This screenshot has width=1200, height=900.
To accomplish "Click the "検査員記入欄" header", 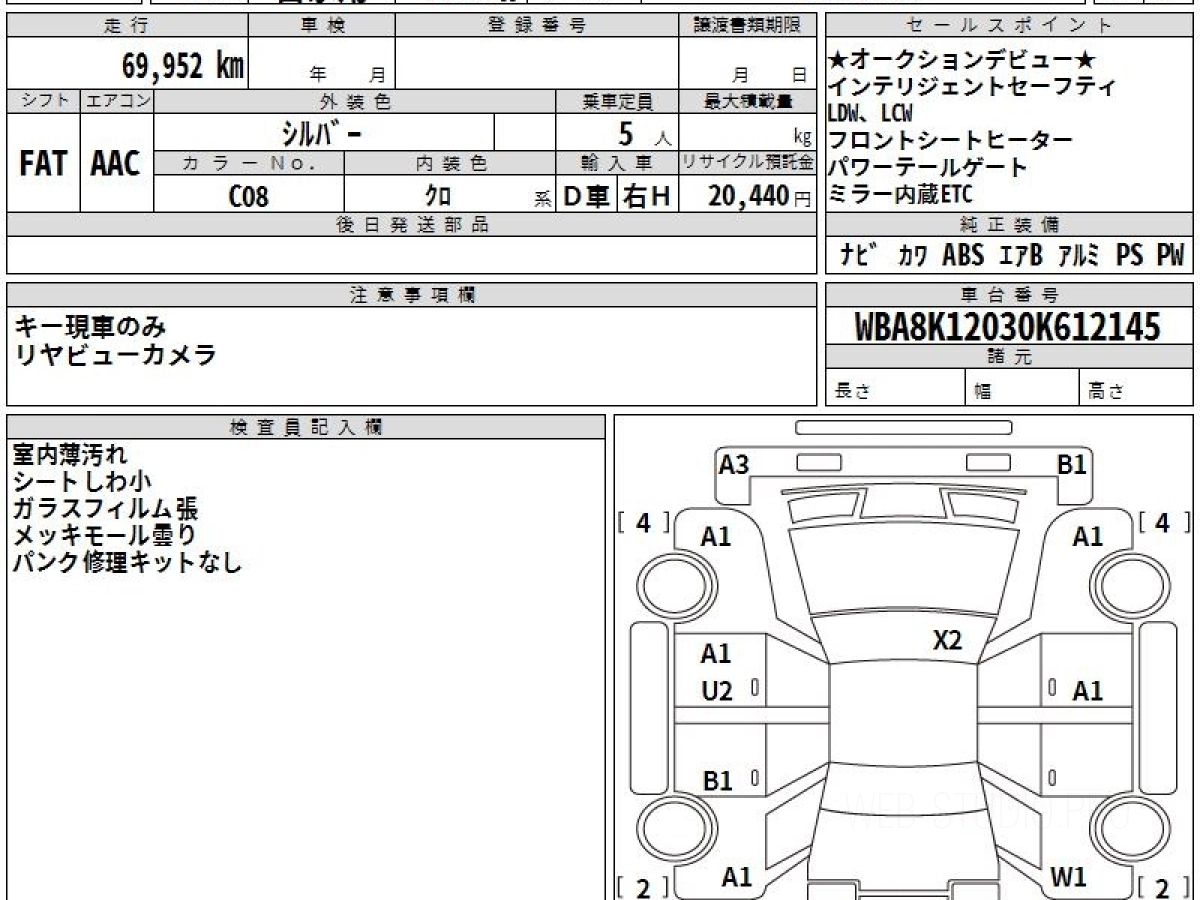I will pyautogui.click(x=306, y=426).
